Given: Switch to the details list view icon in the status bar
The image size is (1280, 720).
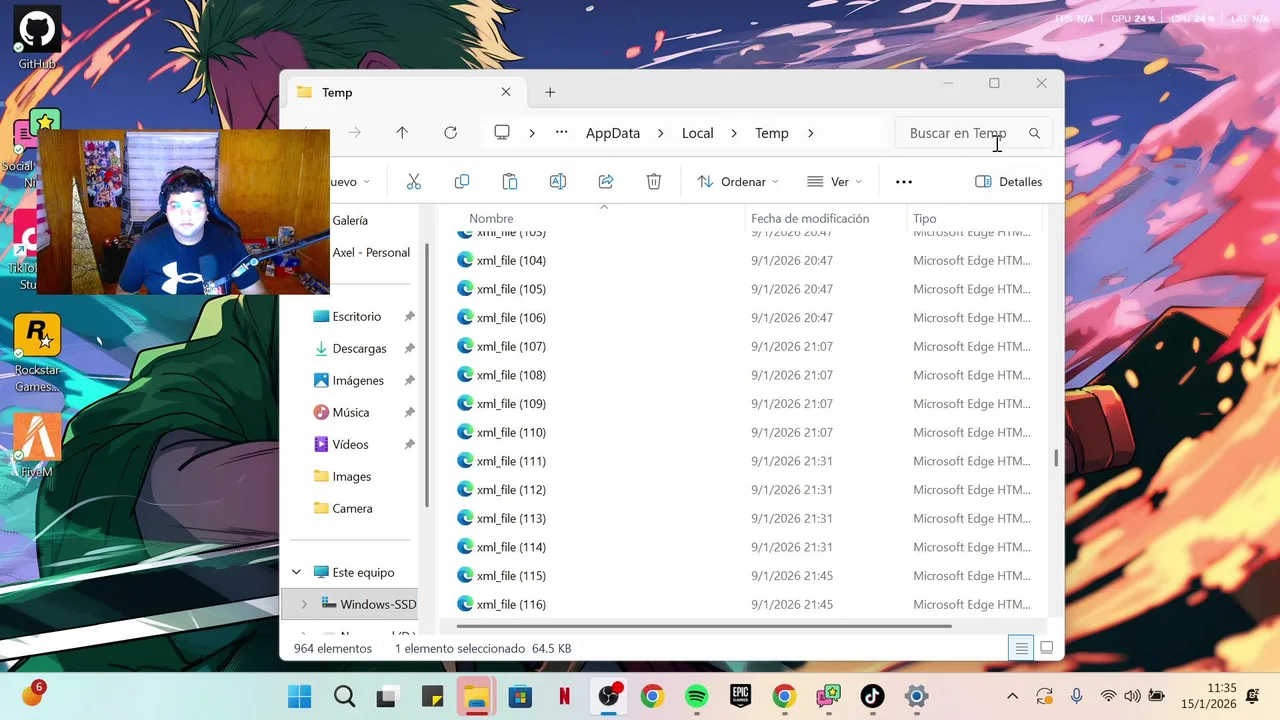Looking at the screenshot, I should coord(1021,648).
